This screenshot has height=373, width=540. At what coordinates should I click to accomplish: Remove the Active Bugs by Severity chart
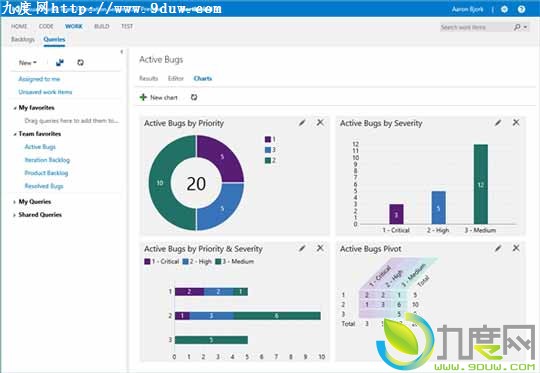pyautogui.click(x=516, y=123)
